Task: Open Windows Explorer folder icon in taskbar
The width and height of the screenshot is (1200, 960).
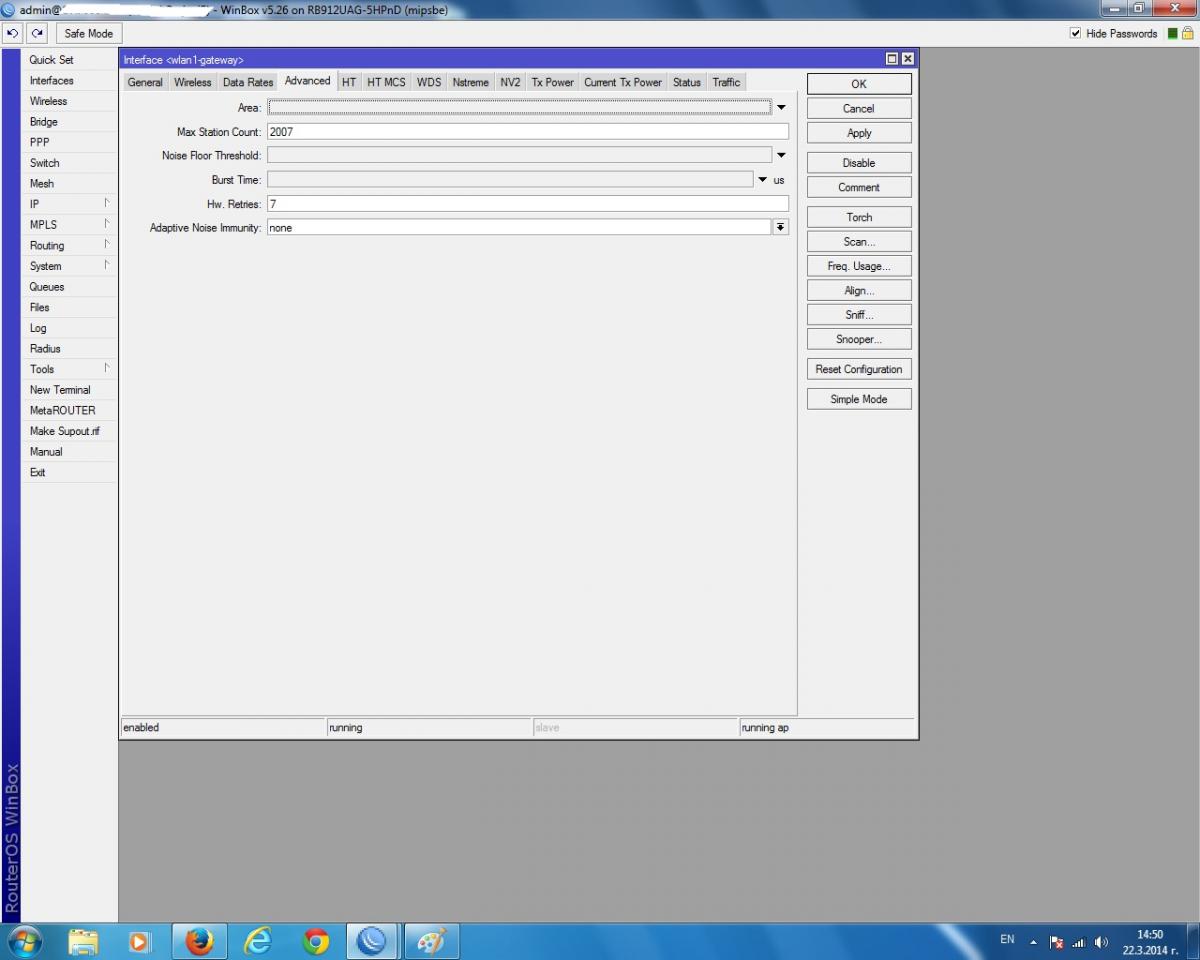Action: click(x=83, y=941)
